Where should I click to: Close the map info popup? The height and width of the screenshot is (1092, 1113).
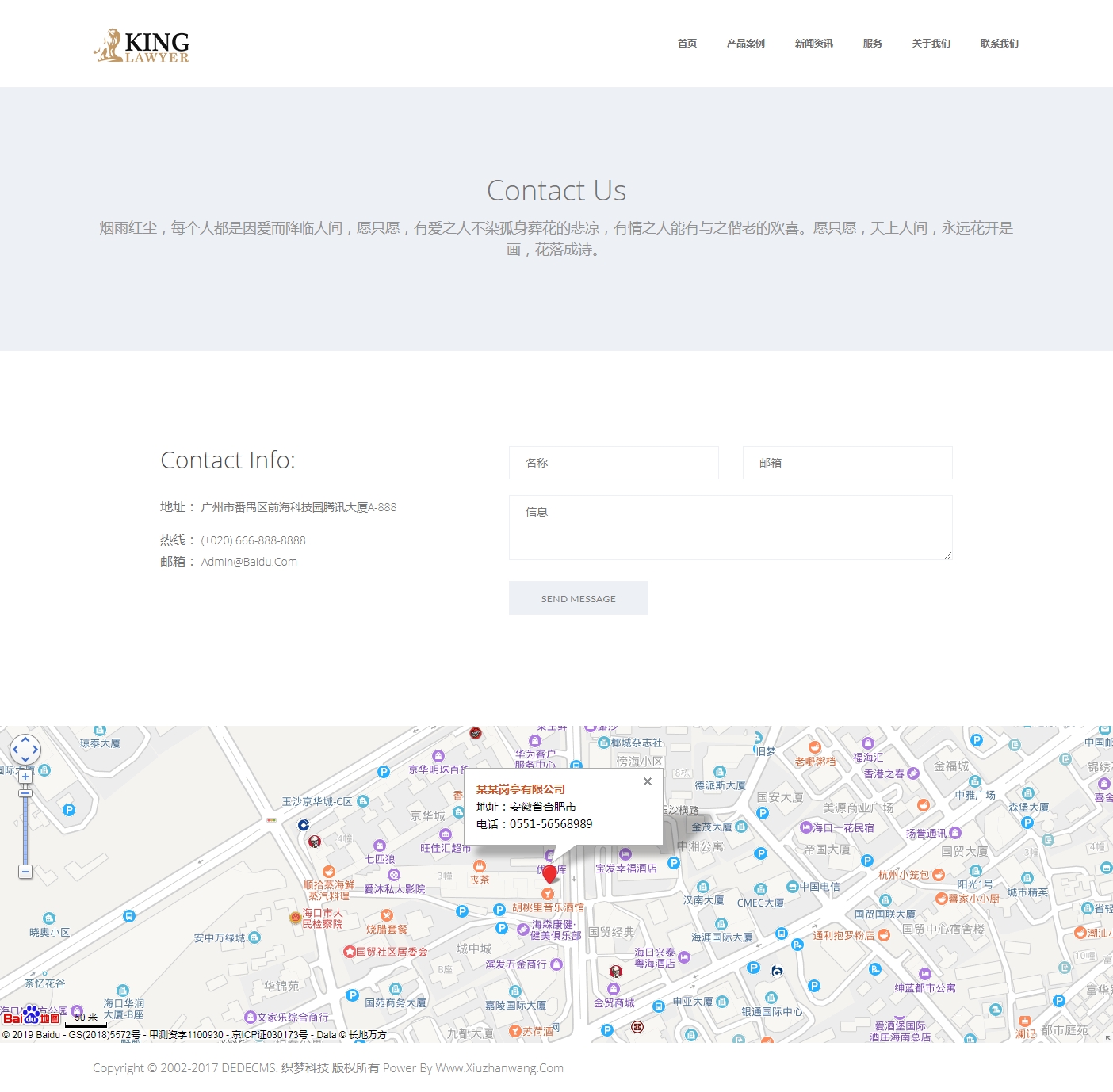[x=647, y=781]
